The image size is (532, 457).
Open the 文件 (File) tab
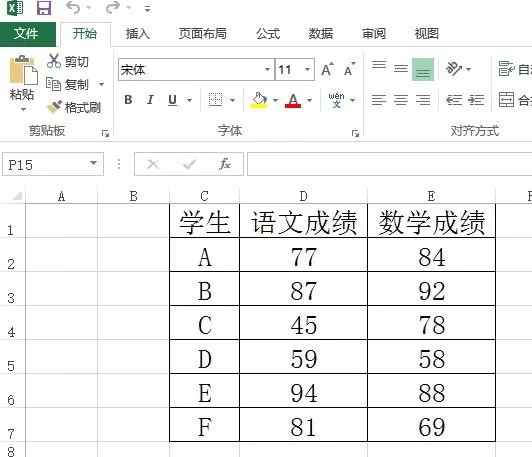tap(28, 34)
